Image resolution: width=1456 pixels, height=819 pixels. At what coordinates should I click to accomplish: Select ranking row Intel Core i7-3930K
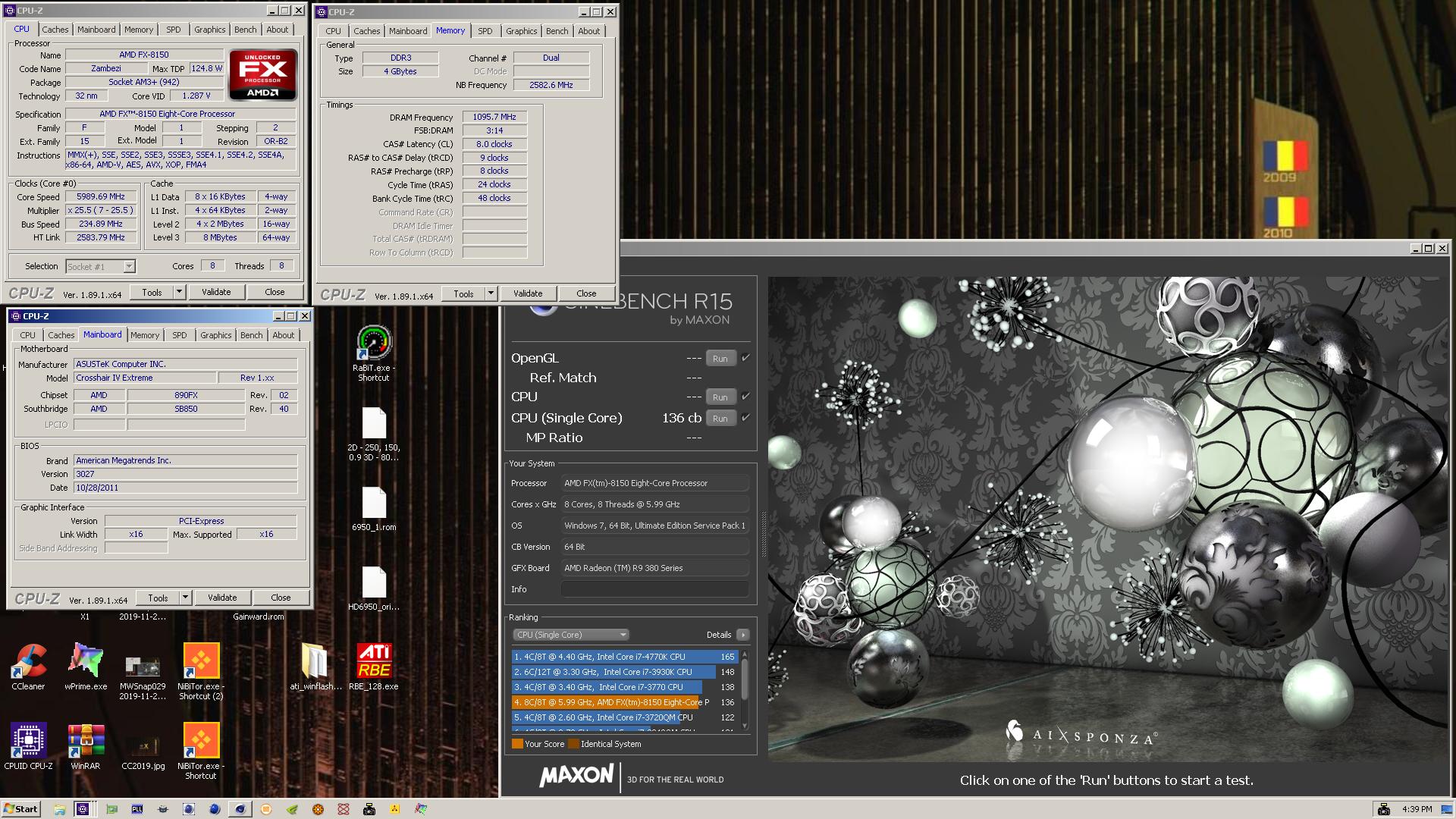(625, 672)
